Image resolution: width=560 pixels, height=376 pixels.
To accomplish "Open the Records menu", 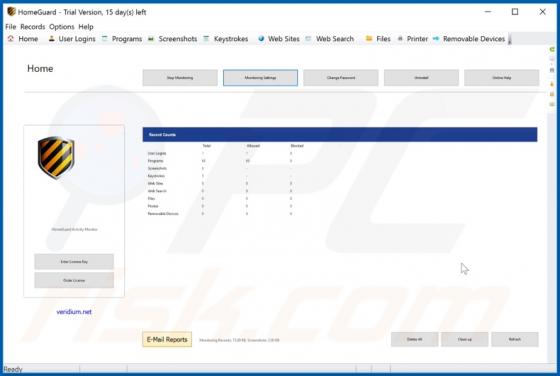I will pyautogui.click(x=32, y=27).
